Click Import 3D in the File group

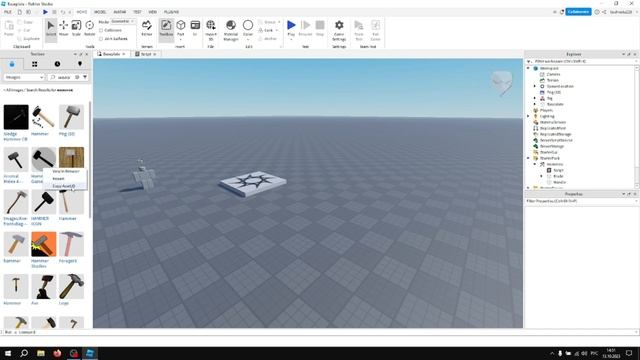pos(211,30)
